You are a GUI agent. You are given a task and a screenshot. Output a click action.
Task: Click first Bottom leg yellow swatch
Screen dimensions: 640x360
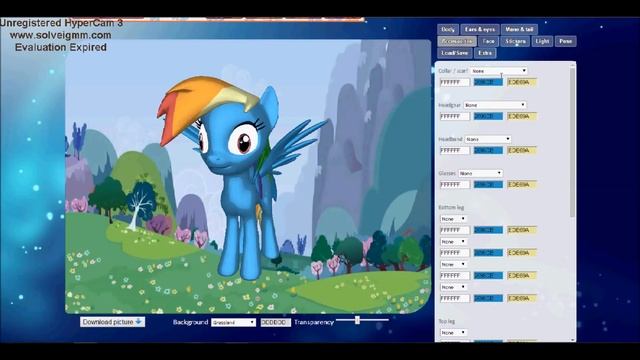(522, 230)
